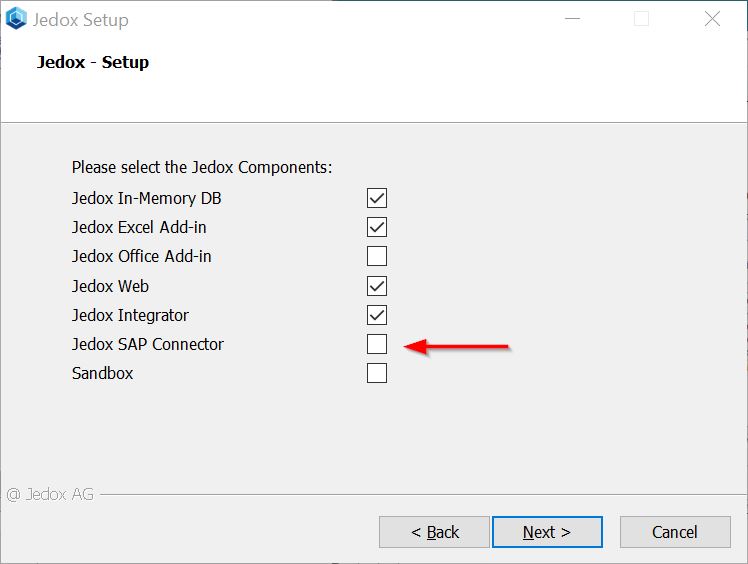Uncheck the Jedox Web checkbox
This screenshot has width=748, height=564.
376,286
